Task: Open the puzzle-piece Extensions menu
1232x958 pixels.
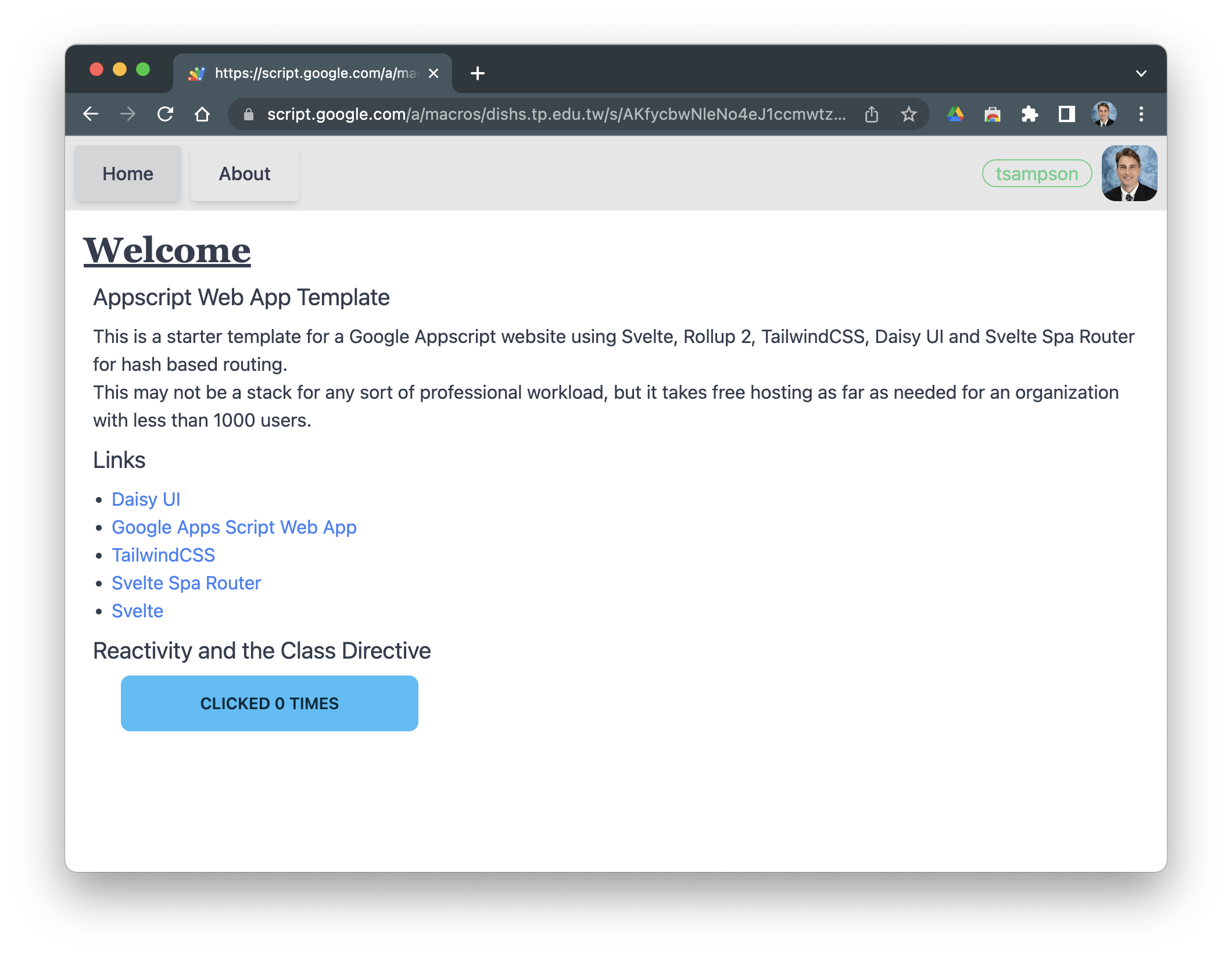Action: (x=1029, y=114)
